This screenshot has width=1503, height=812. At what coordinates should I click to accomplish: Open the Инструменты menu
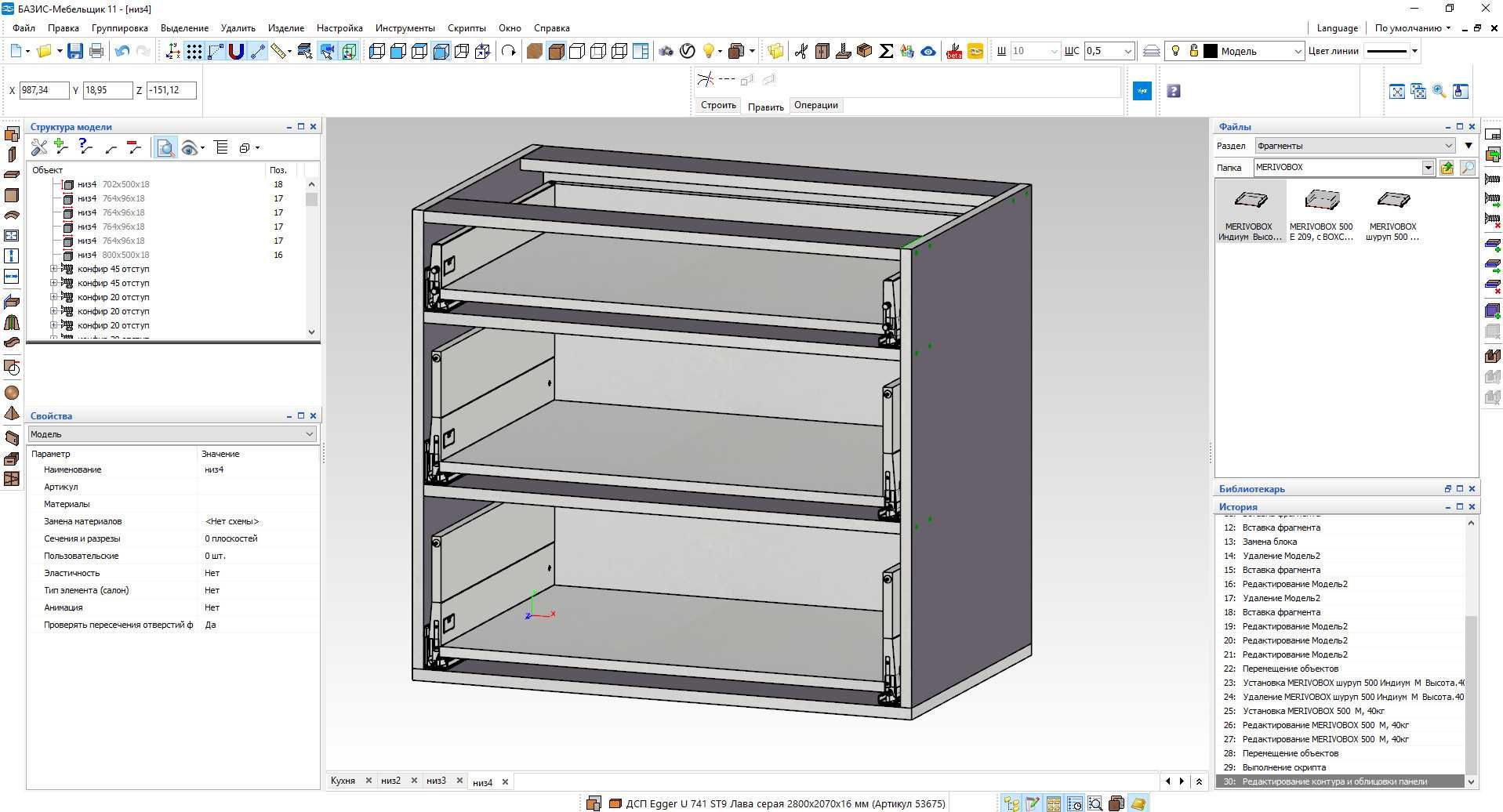tap(405, 28)
